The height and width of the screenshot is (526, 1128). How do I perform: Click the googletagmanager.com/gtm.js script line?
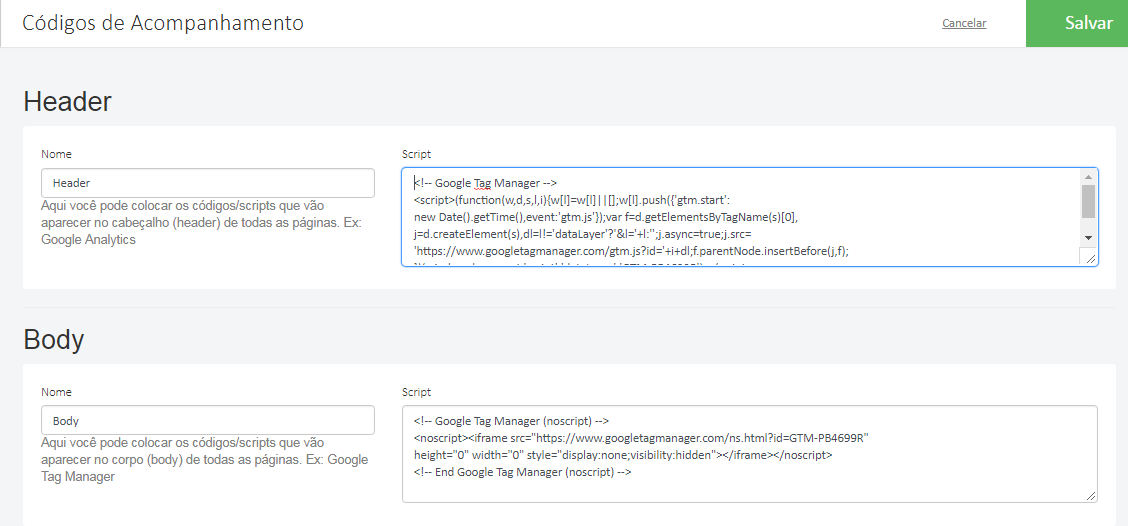(x=632, y=251)
